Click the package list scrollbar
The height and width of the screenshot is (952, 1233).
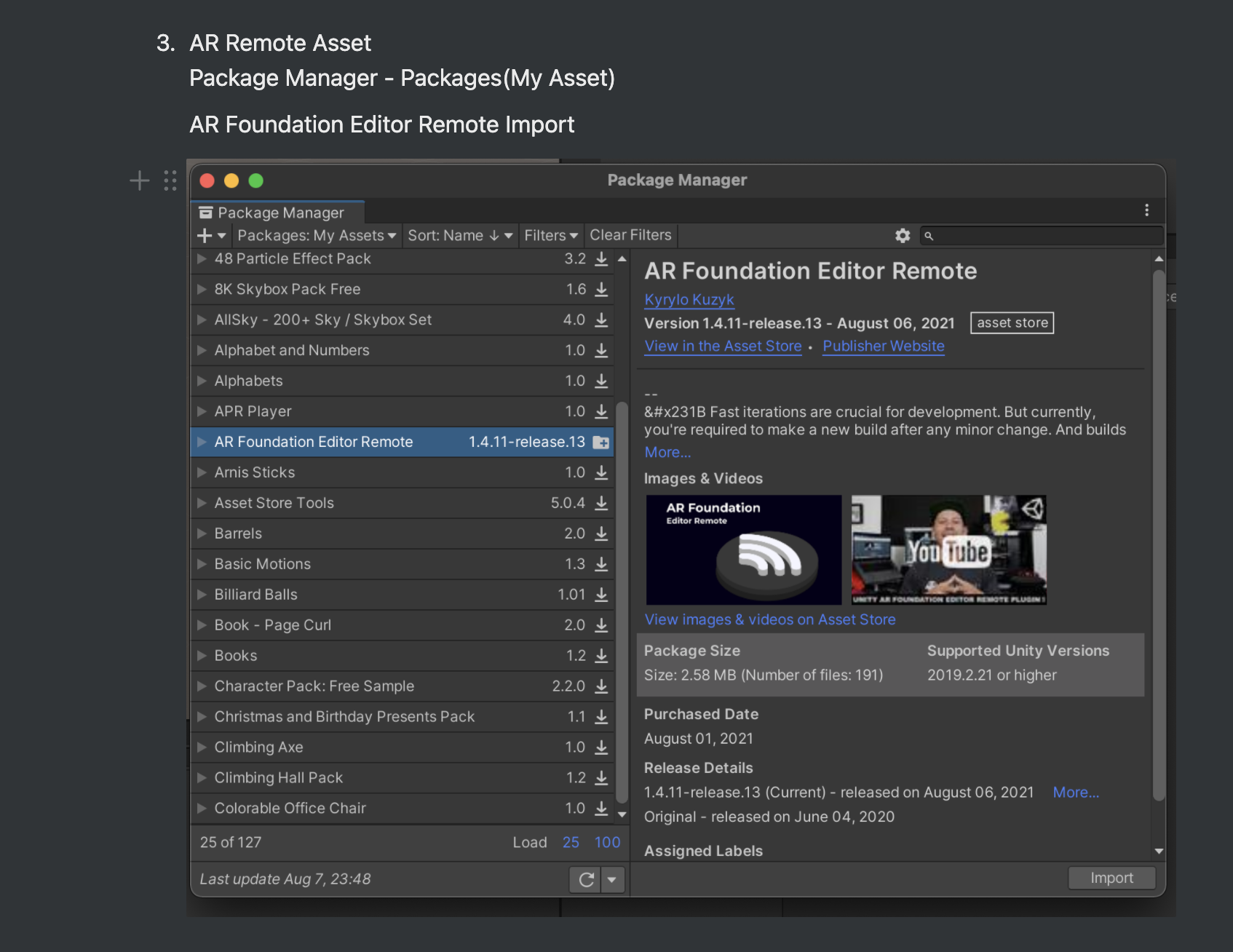click(x=622, y=601)
